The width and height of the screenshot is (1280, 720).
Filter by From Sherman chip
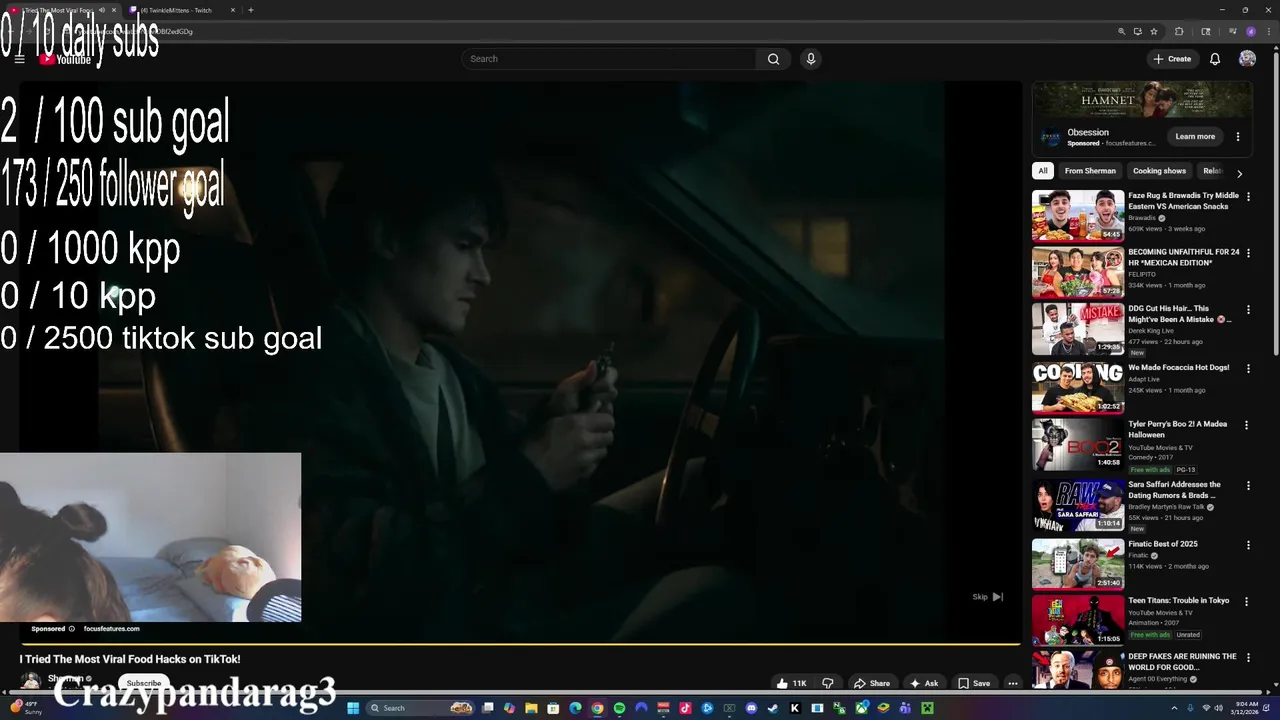click(x=1090, y=171)
